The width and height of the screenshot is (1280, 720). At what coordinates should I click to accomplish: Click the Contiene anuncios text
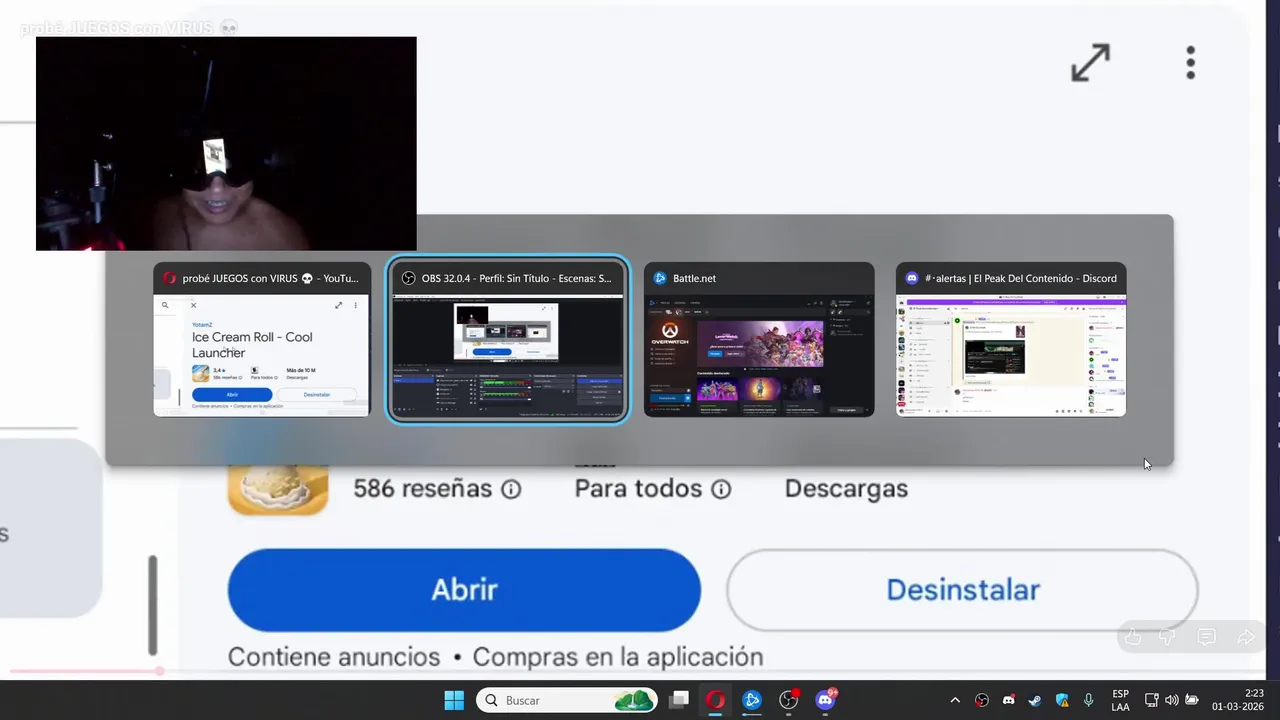coord(334,657)
